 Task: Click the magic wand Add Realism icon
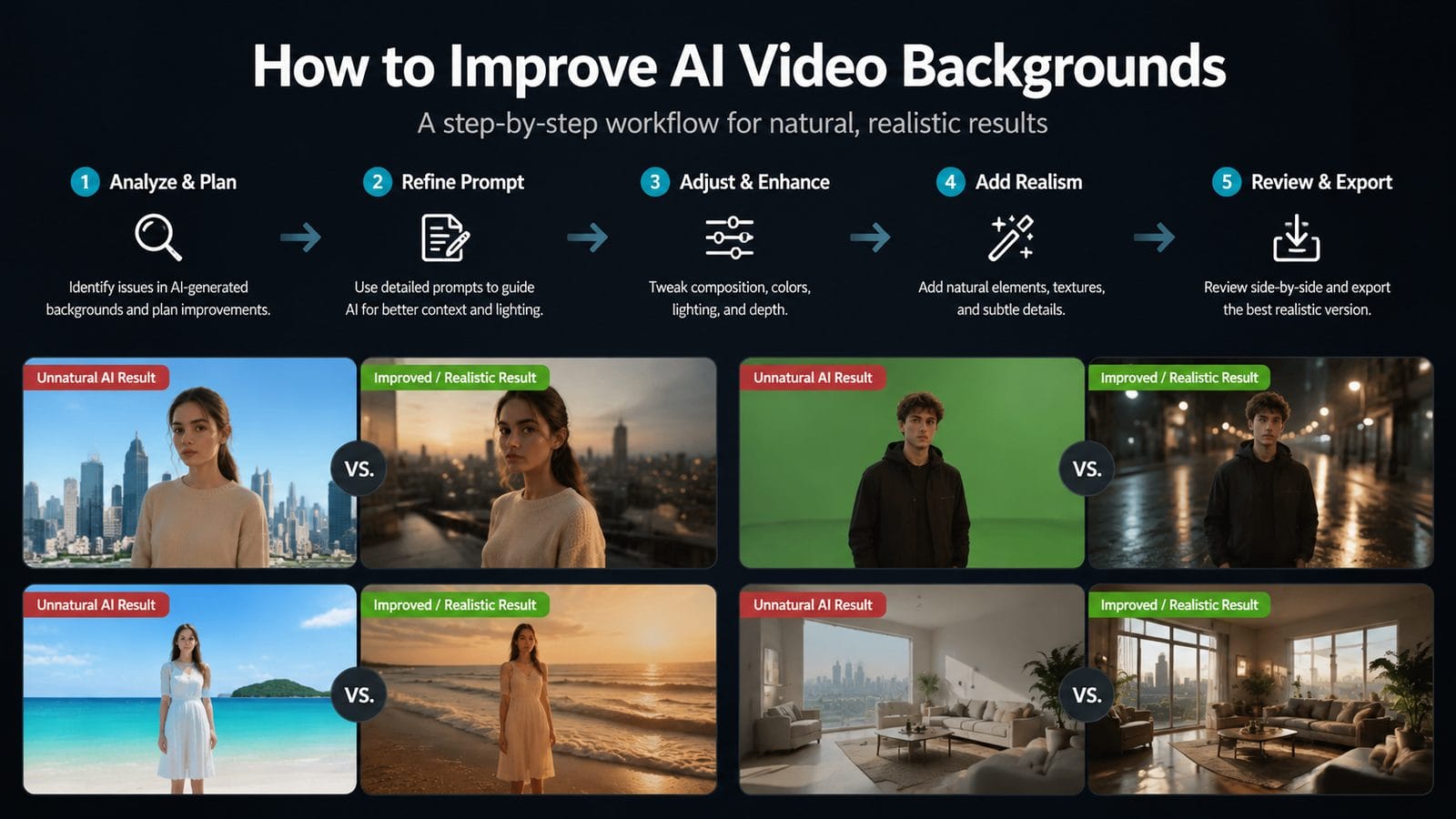[x=1011, y=238]
